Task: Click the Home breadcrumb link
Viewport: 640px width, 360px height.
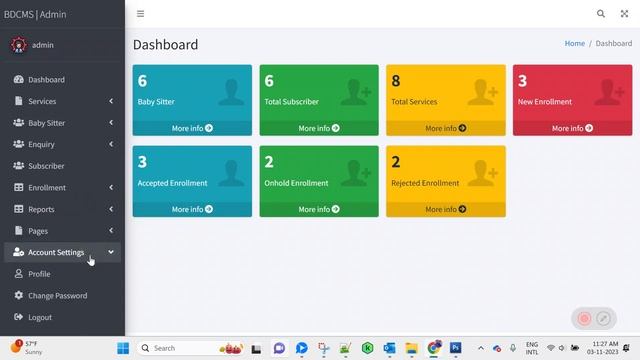Action: pyautogui.click(x=575, y=43)
